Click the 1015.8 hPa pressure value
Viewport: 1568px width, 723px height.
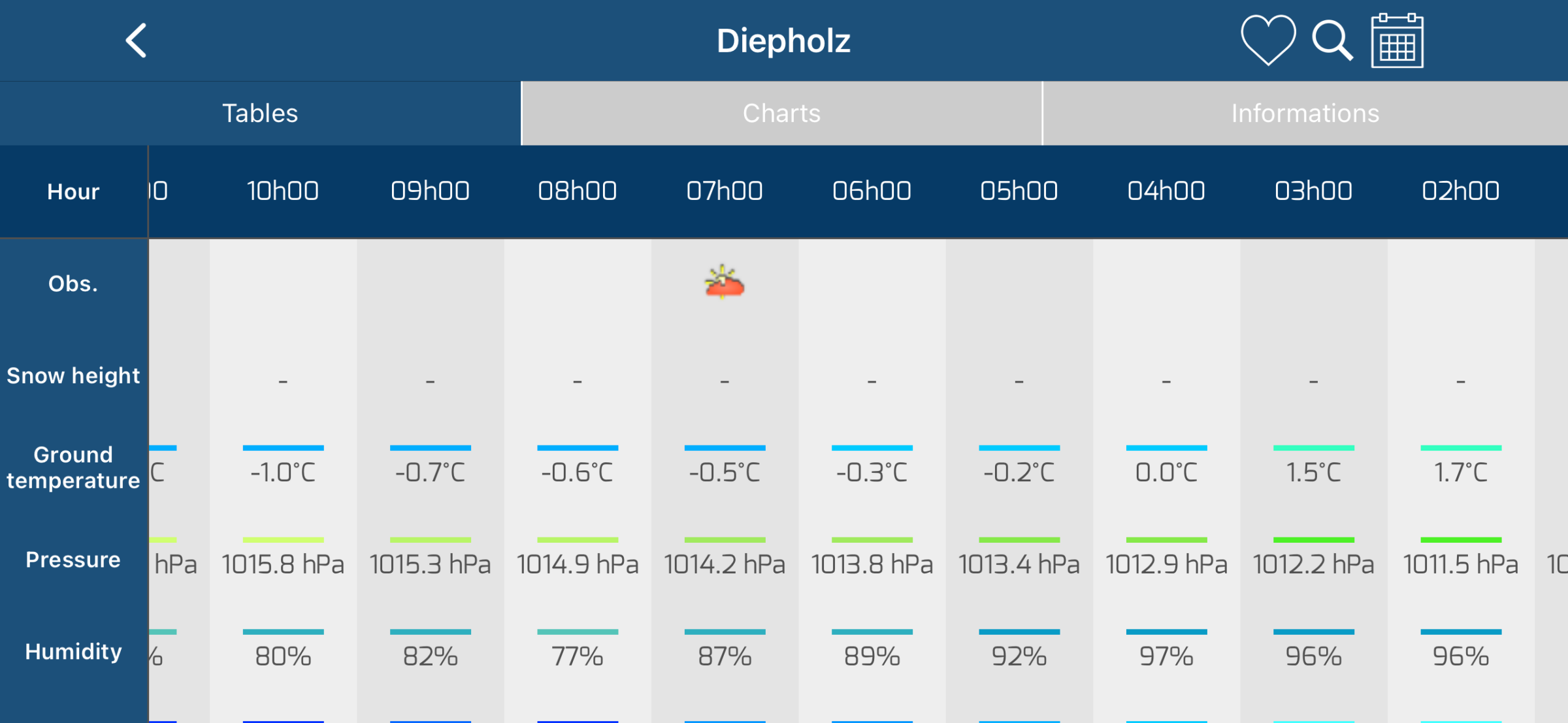click(283, 564)
